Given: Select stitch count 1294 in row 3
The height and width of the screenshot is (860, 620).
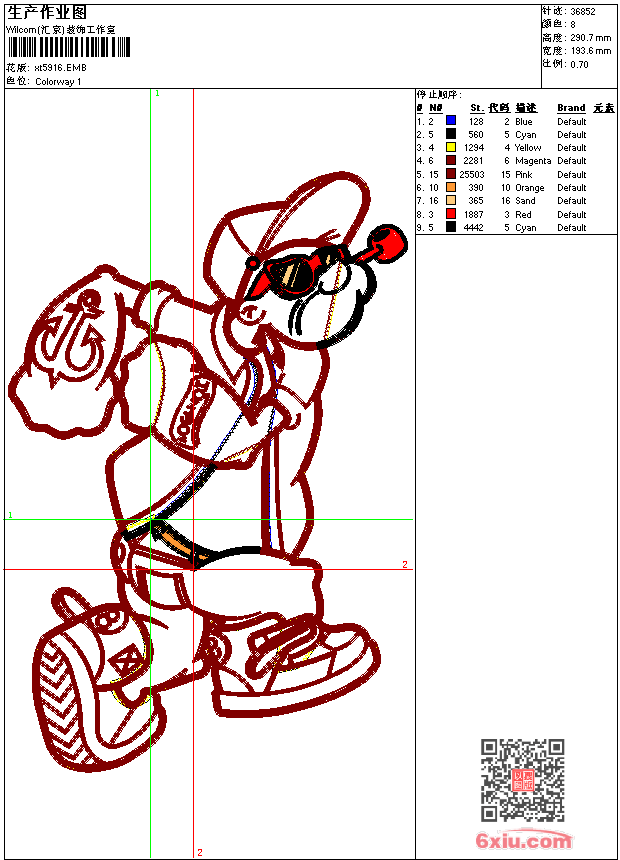Looking at the screenshot, I should click(x=474, y=148).
